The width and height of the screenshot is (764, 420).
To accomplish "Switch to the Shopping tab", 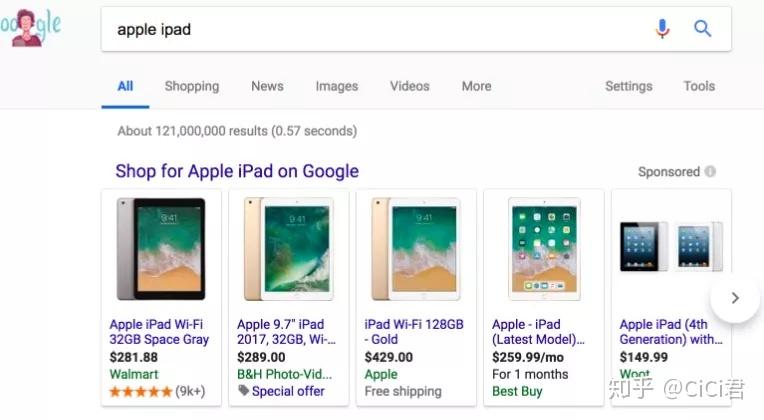I will point(192,86).
